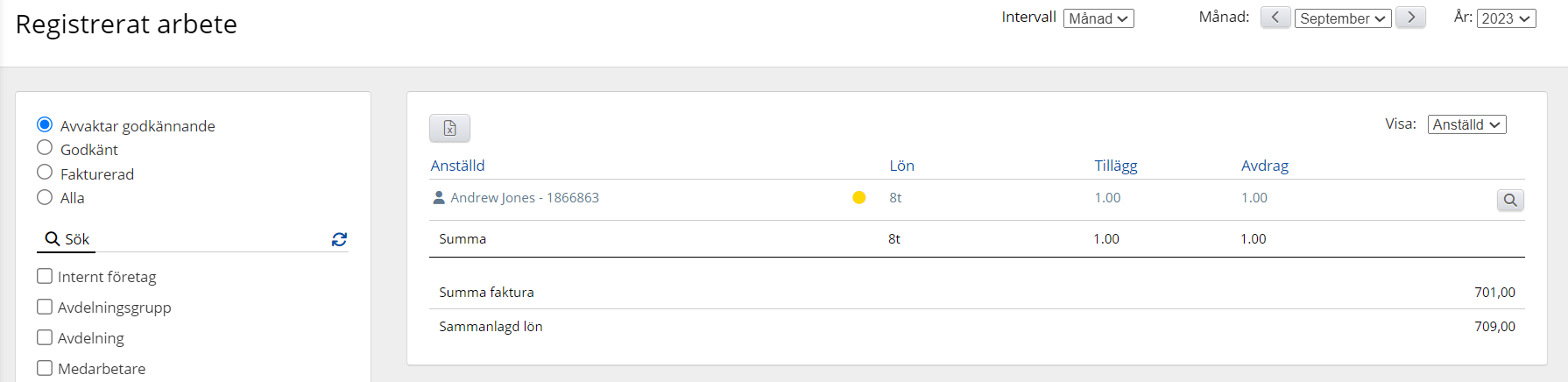
Task: Open the Intervall dropdown showing Månad
Action: click(x=1098, y=18)
